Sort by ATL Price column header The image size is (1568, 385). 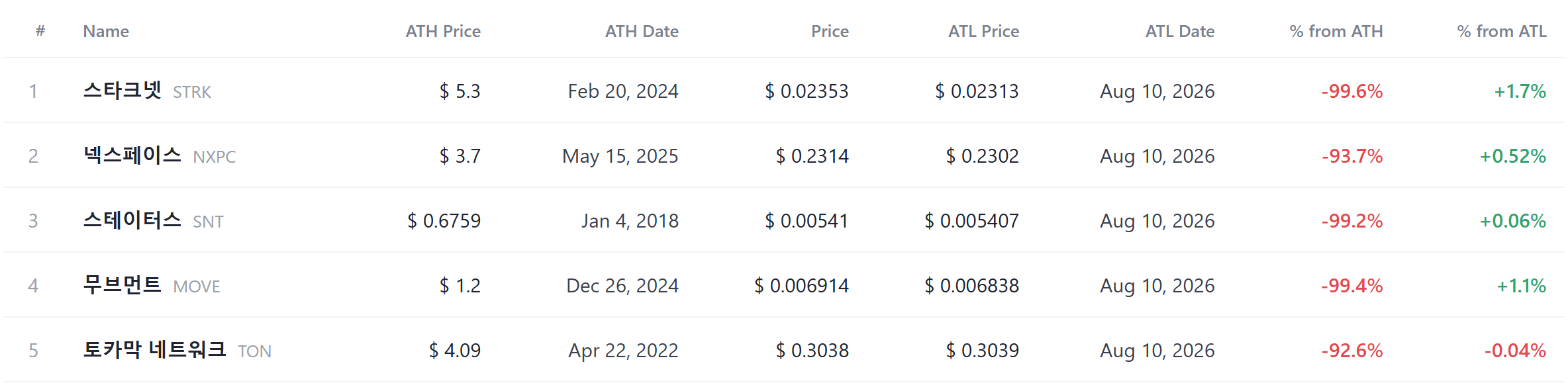[x=983, y=31]
